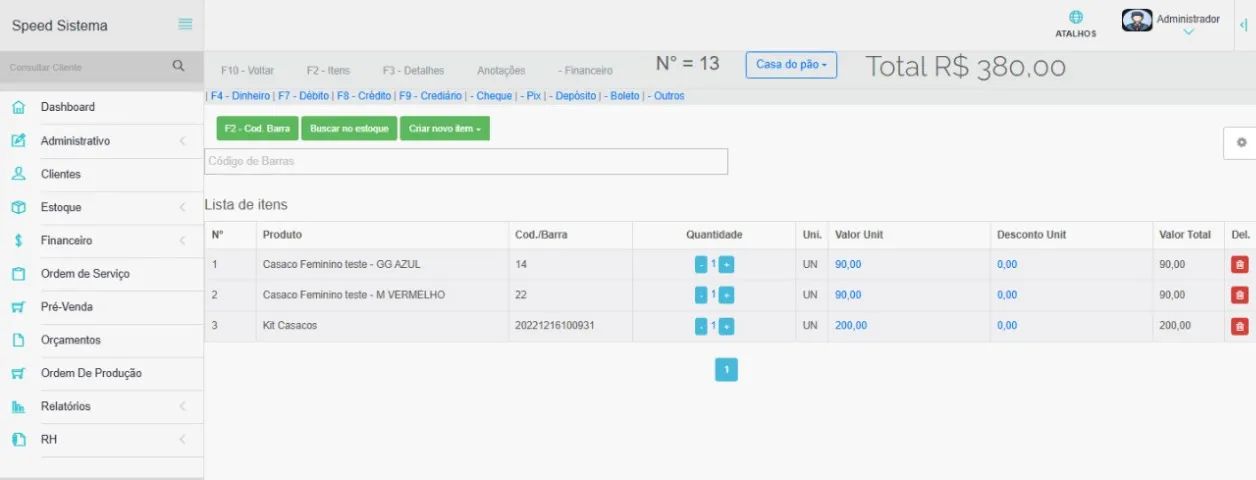This screenshot has height=480, width=1256.
Task: Open the settings gear on the right
Action: 1241,143
